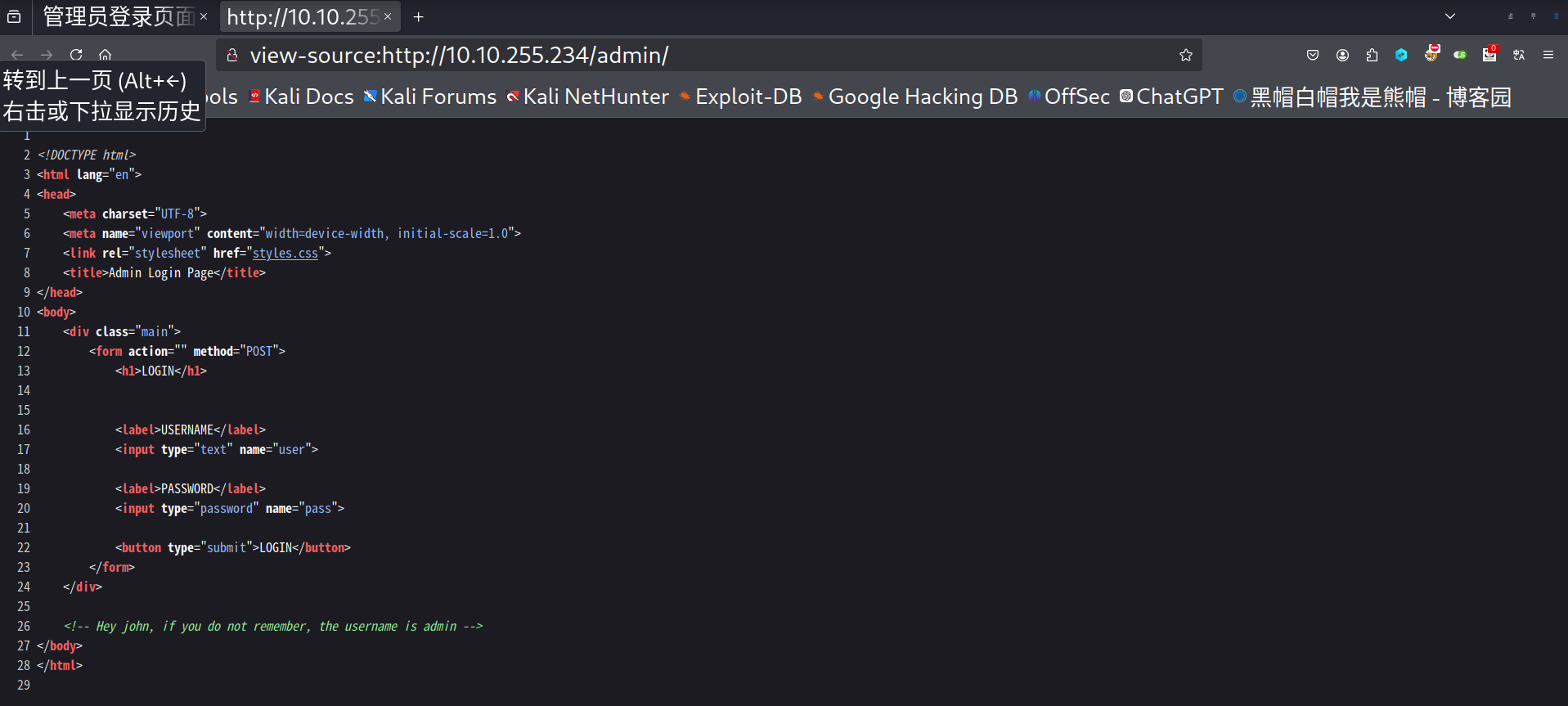Toggle the orange proxy extension with the red badge
The height and width of the screenshot is (706, 1568).
tap(1431, 54)
